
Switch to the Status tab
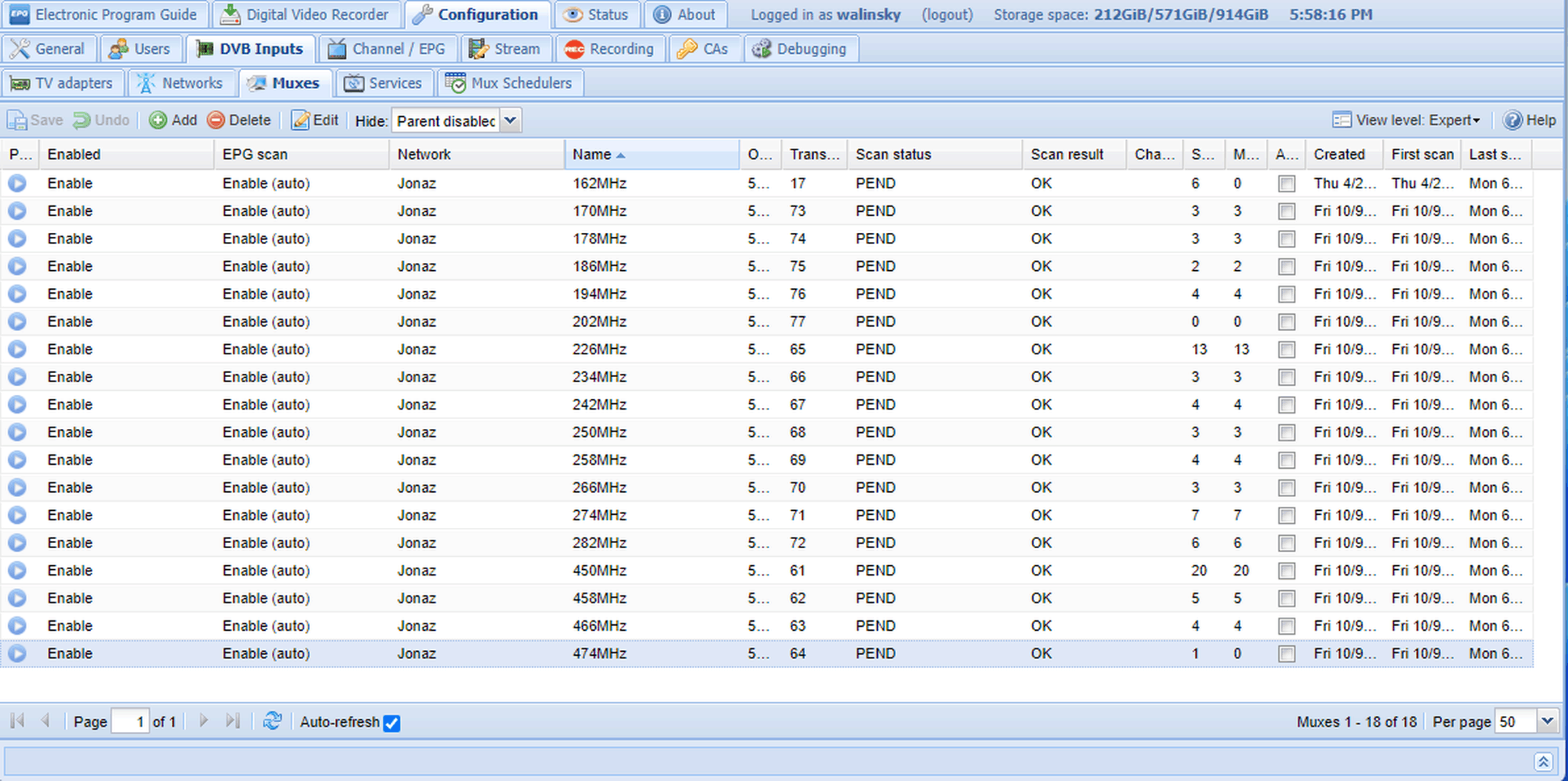point(597,14)
